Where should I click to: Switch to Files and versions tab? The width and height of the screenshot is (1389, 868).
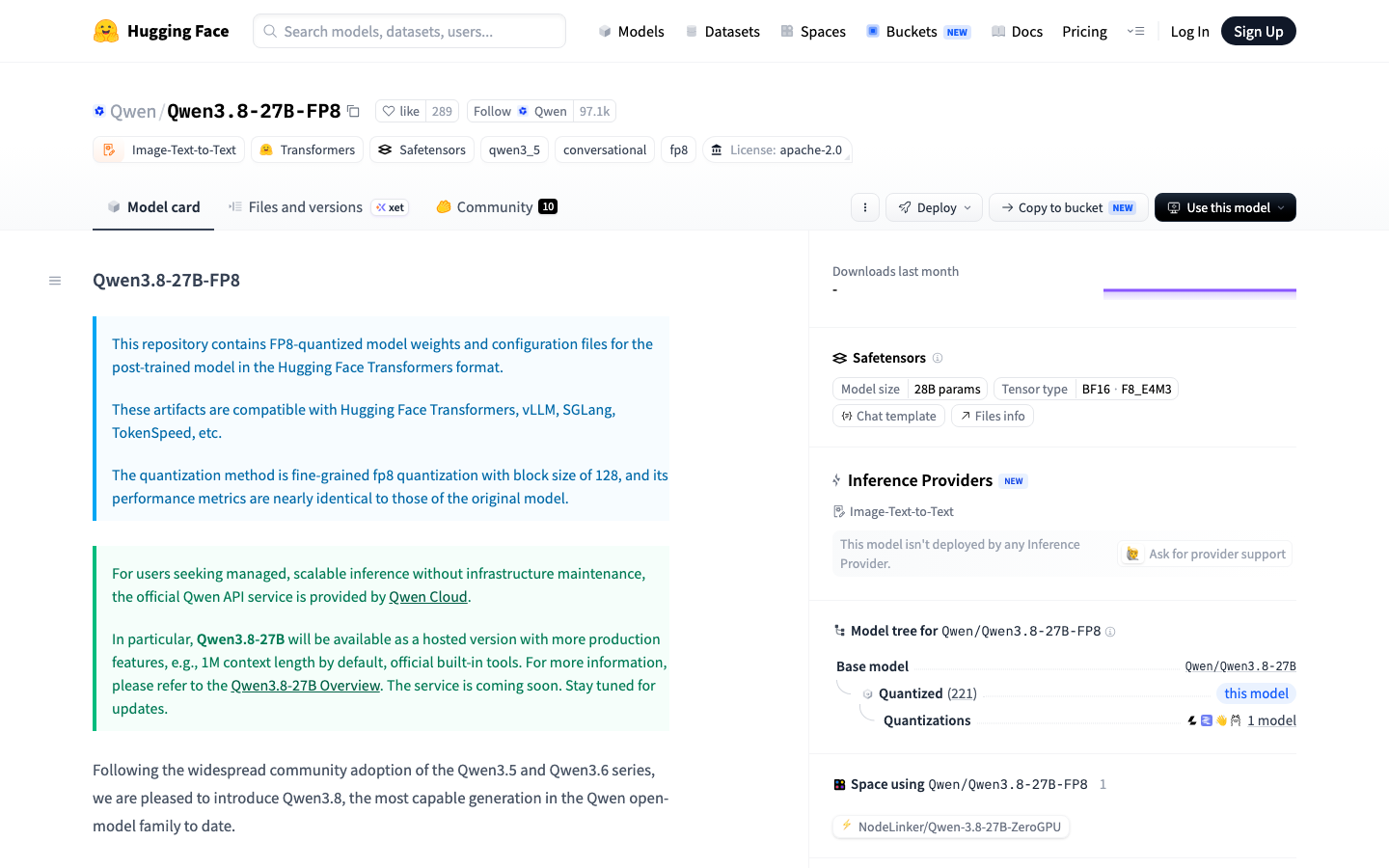(x=318, y=206)
